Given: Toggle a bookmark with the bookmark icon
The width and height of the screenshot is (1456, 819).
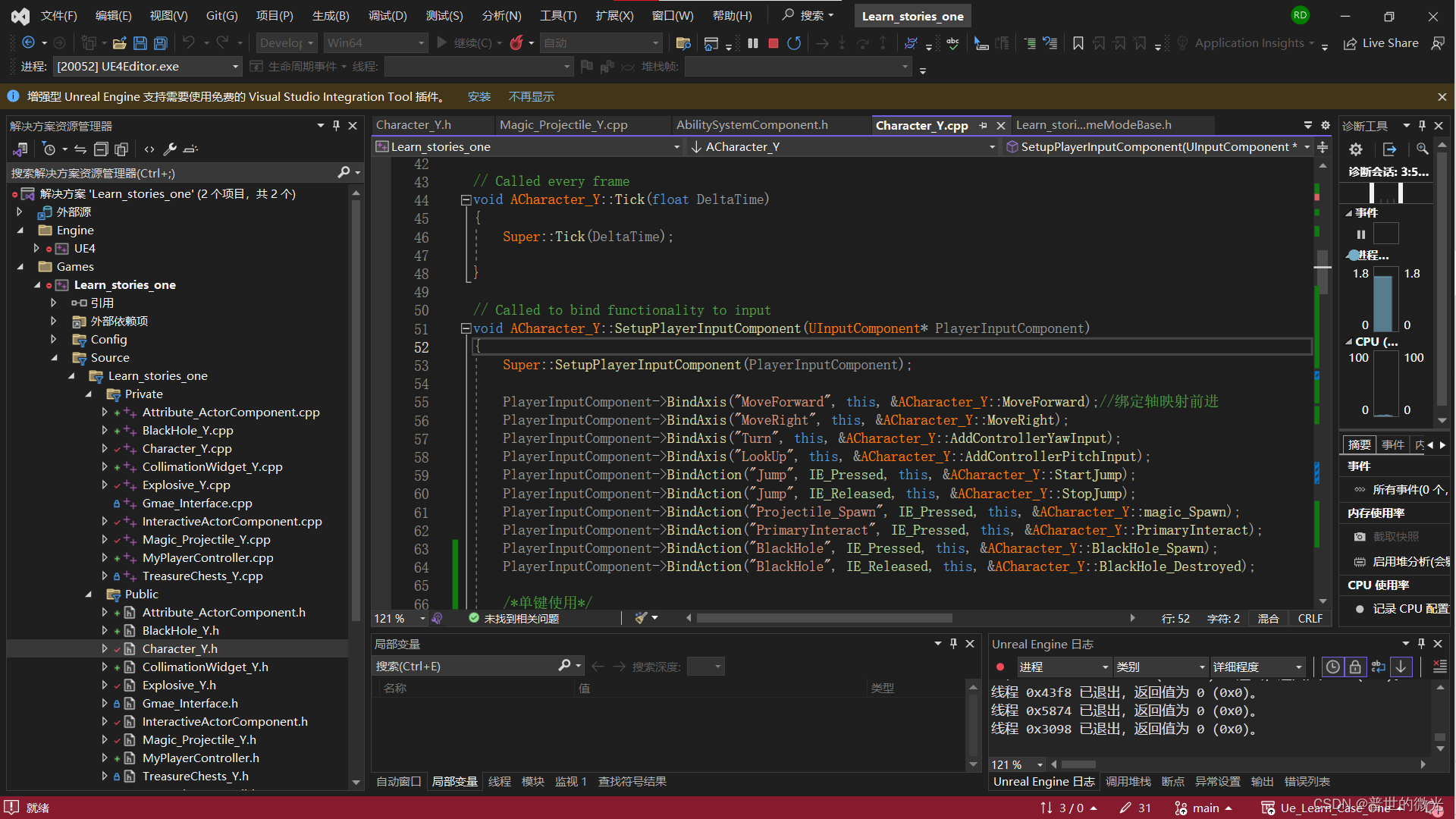Looking at the screenshot, I should click(x=1078, y=43).
